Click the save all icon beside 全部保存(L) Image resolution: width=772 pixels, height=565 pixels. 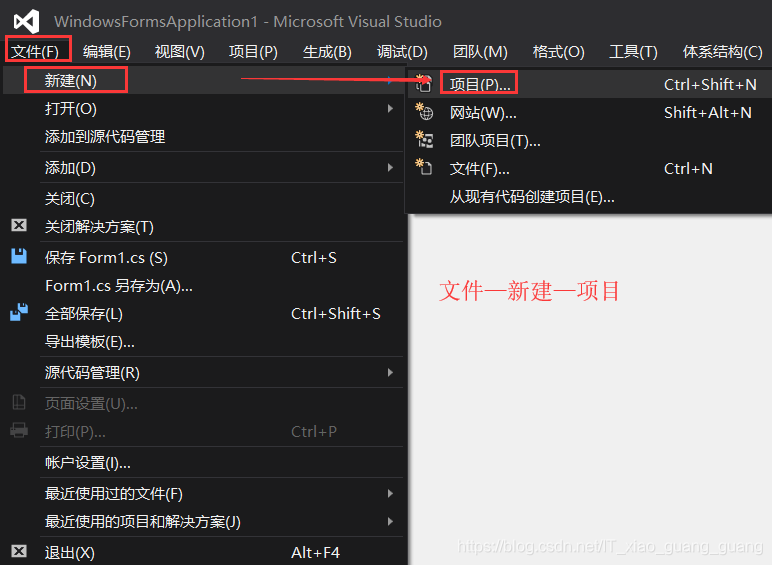pos(19,313)
